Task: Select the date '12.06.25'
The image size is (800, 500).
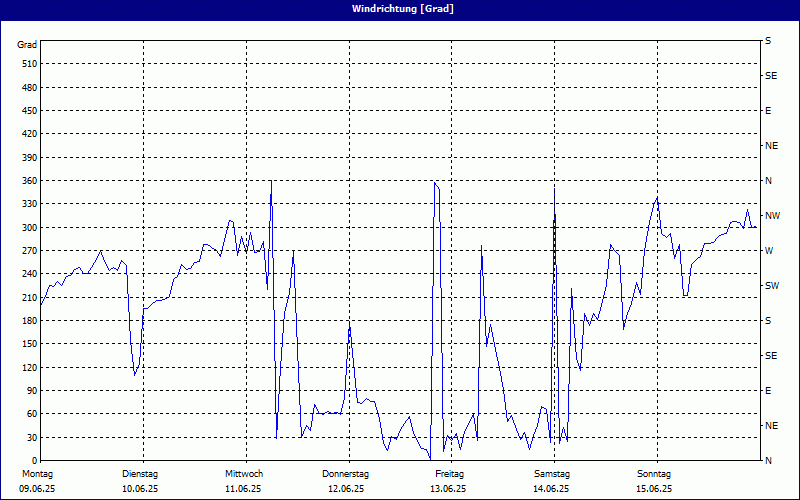Action: [x=346, y=489]
